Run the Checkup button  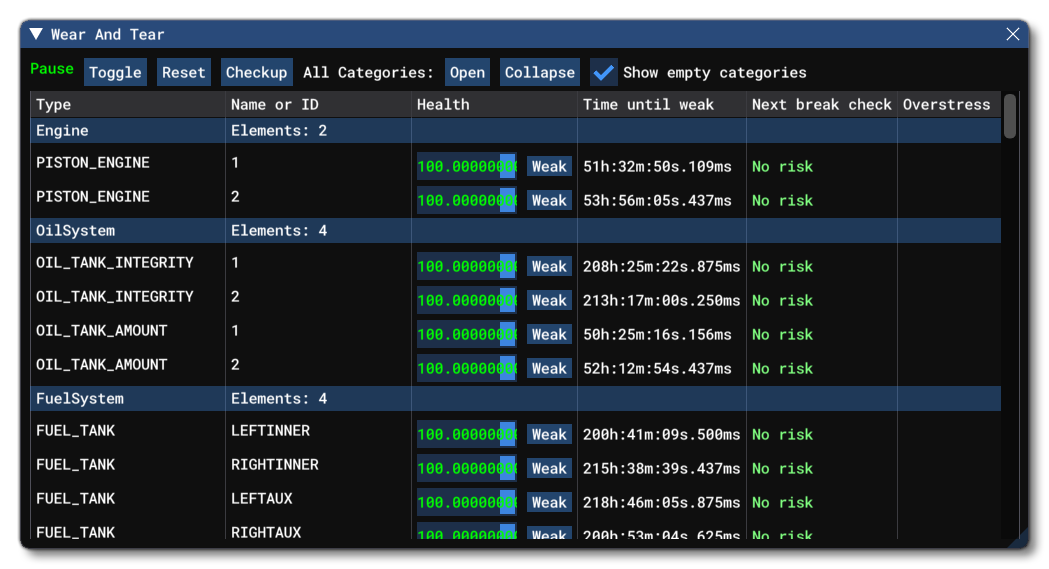[x=256, y=72]
